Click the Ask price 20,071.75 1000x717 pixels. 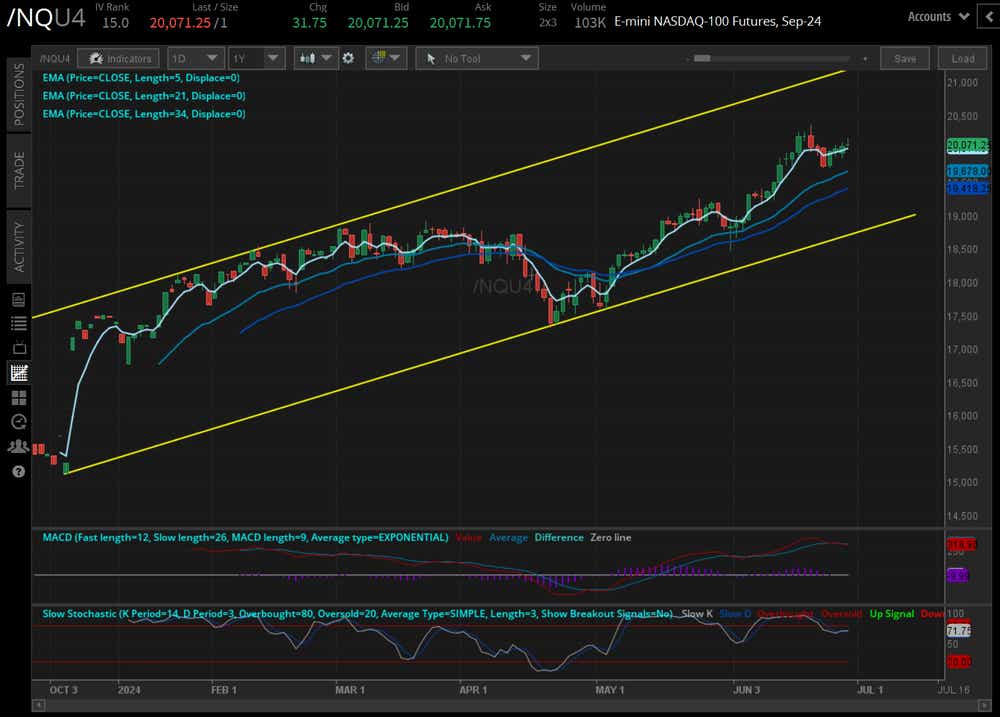[460, 23]
